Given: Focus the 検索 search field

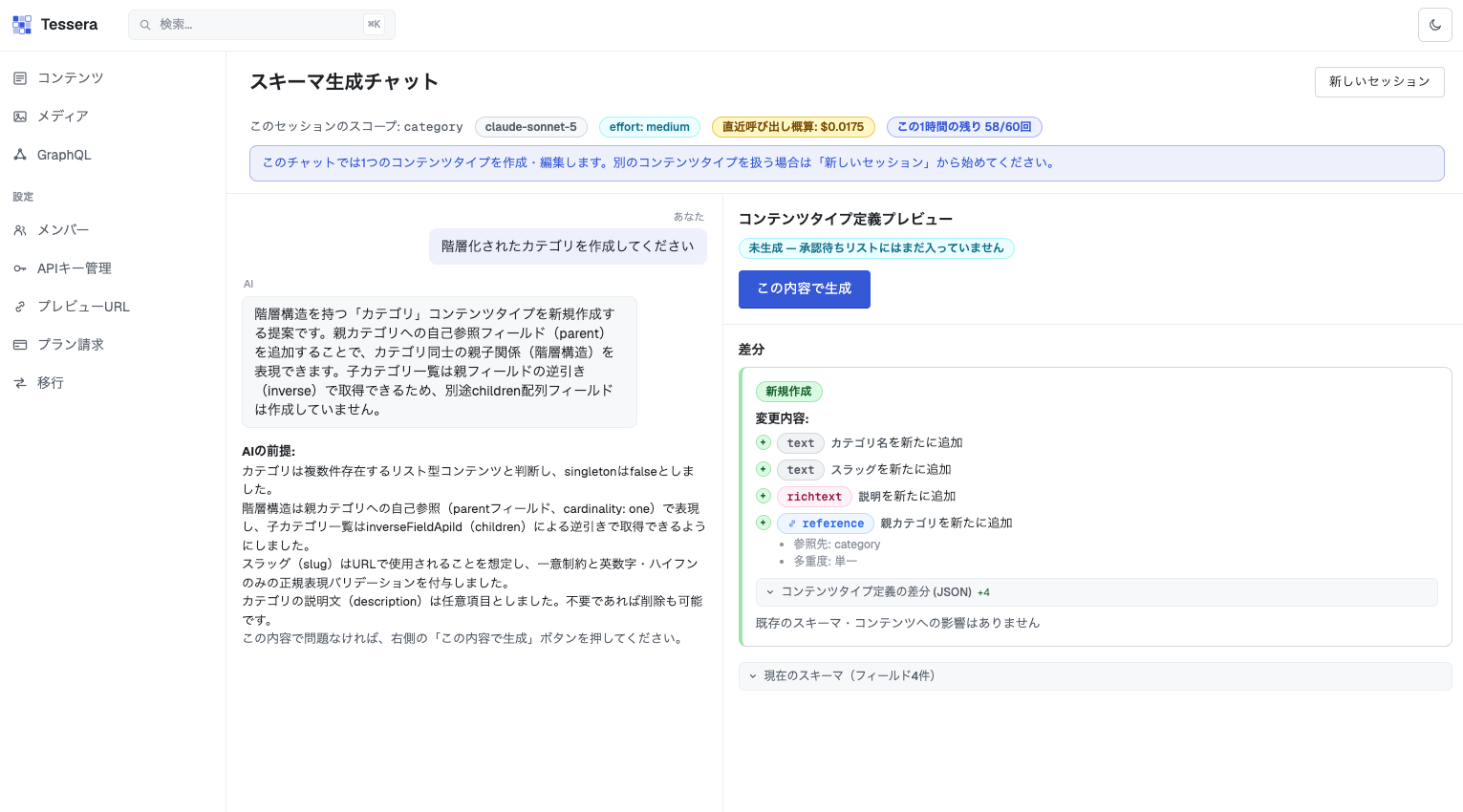Looking at the screenshot, I should 262,25.
